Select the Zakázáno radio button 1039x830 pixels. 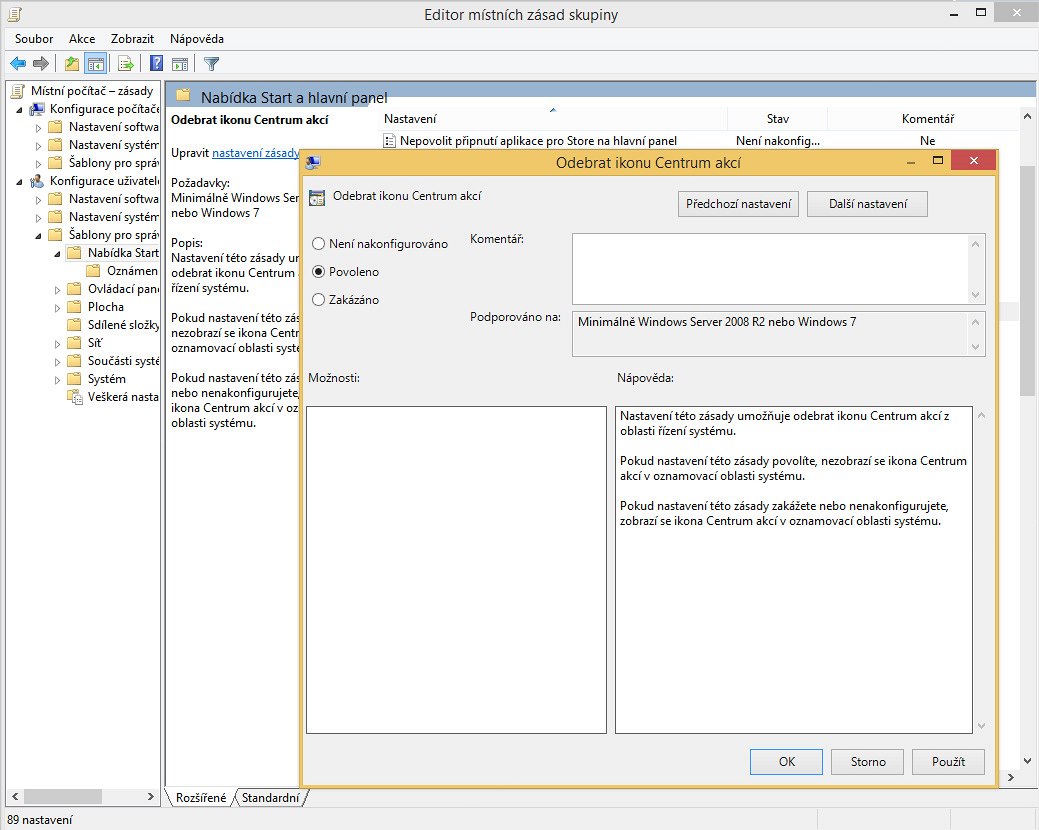pyautogui.click(x=318, y=299)
